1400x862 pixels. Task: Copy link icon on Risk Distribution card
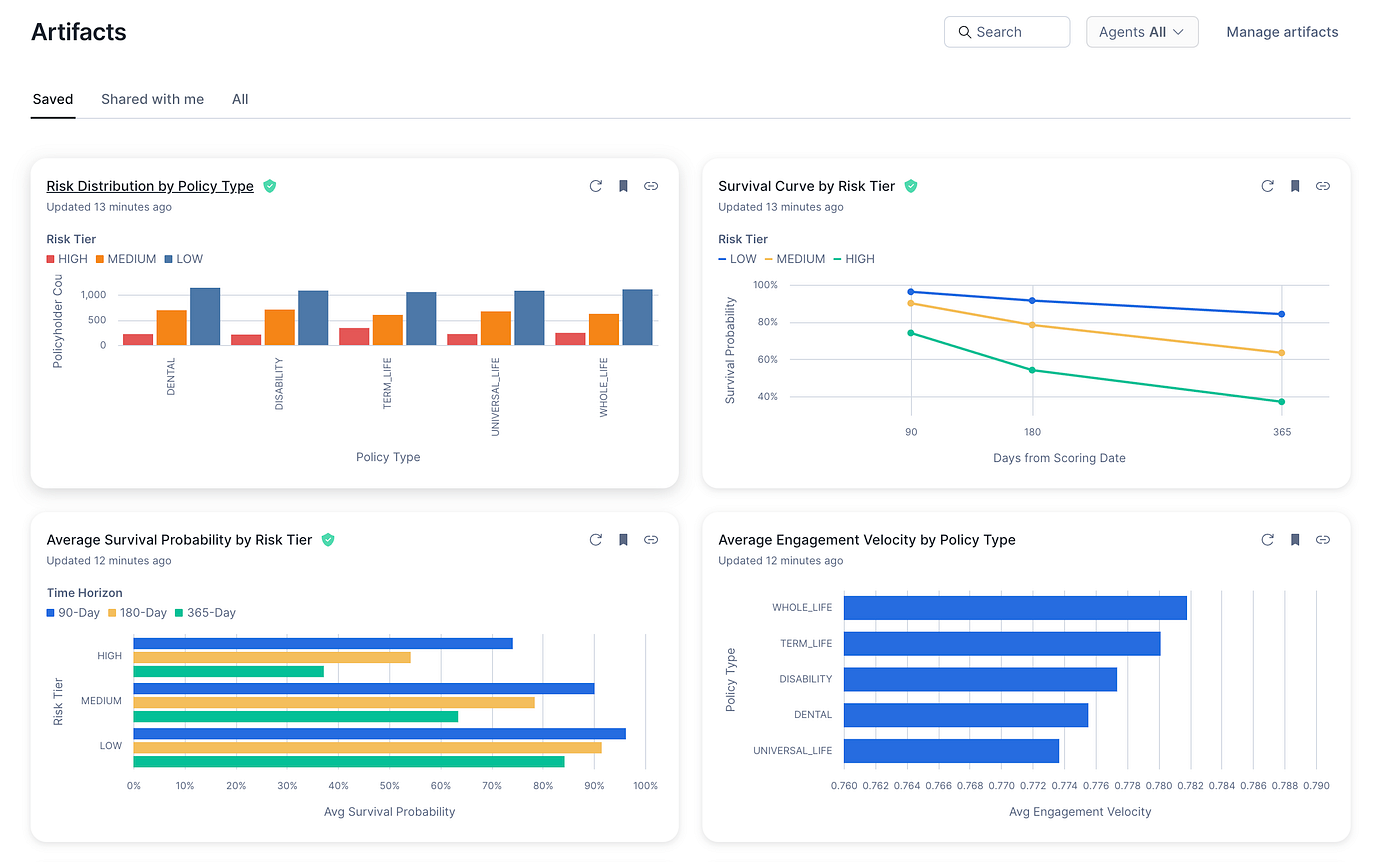(x=651, y=186)
